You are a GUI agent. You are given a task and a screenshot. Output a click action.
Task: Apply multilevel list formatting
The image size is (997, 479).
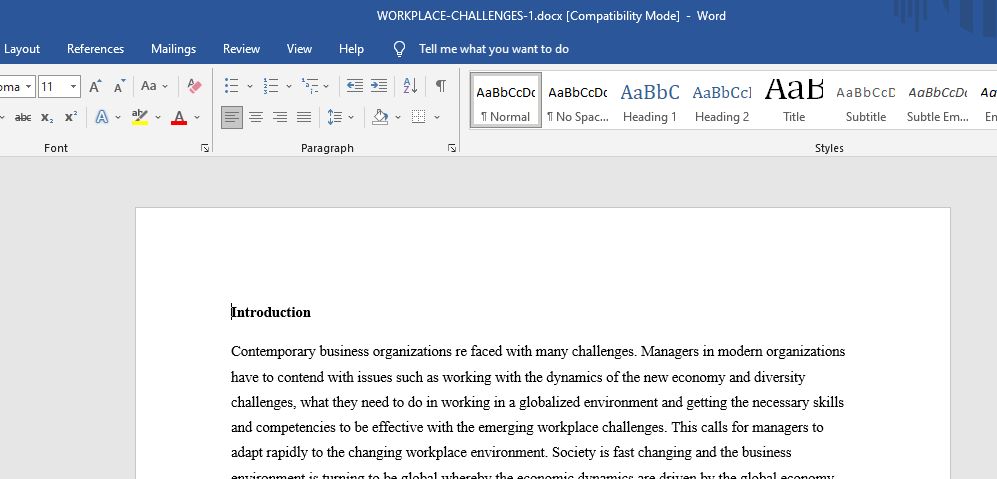(310, 86)
